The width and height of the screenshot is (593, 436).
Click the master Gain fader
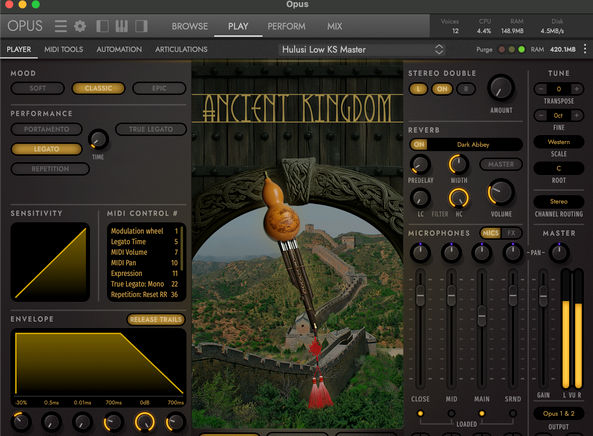tap(543, 296)
